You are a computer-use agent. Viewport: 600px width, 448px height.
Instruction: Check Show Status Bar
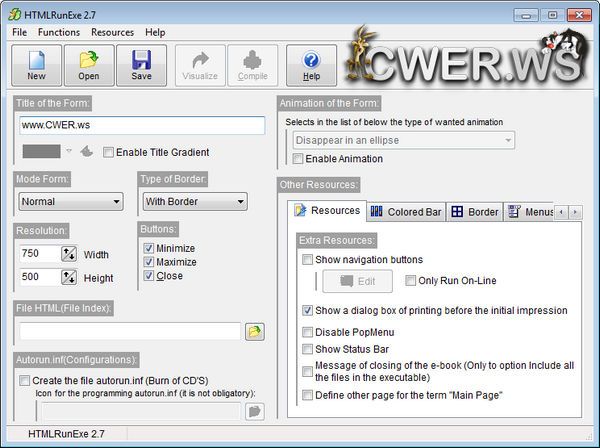coord(307,349)
